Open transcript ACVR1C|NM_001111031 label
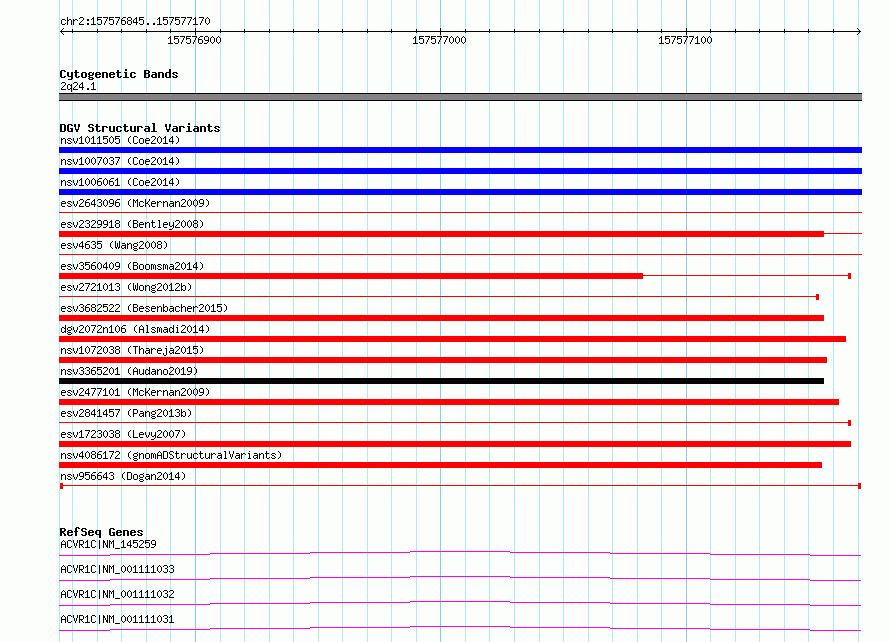Screen dimensions: 890x642 tap(117, 619)
